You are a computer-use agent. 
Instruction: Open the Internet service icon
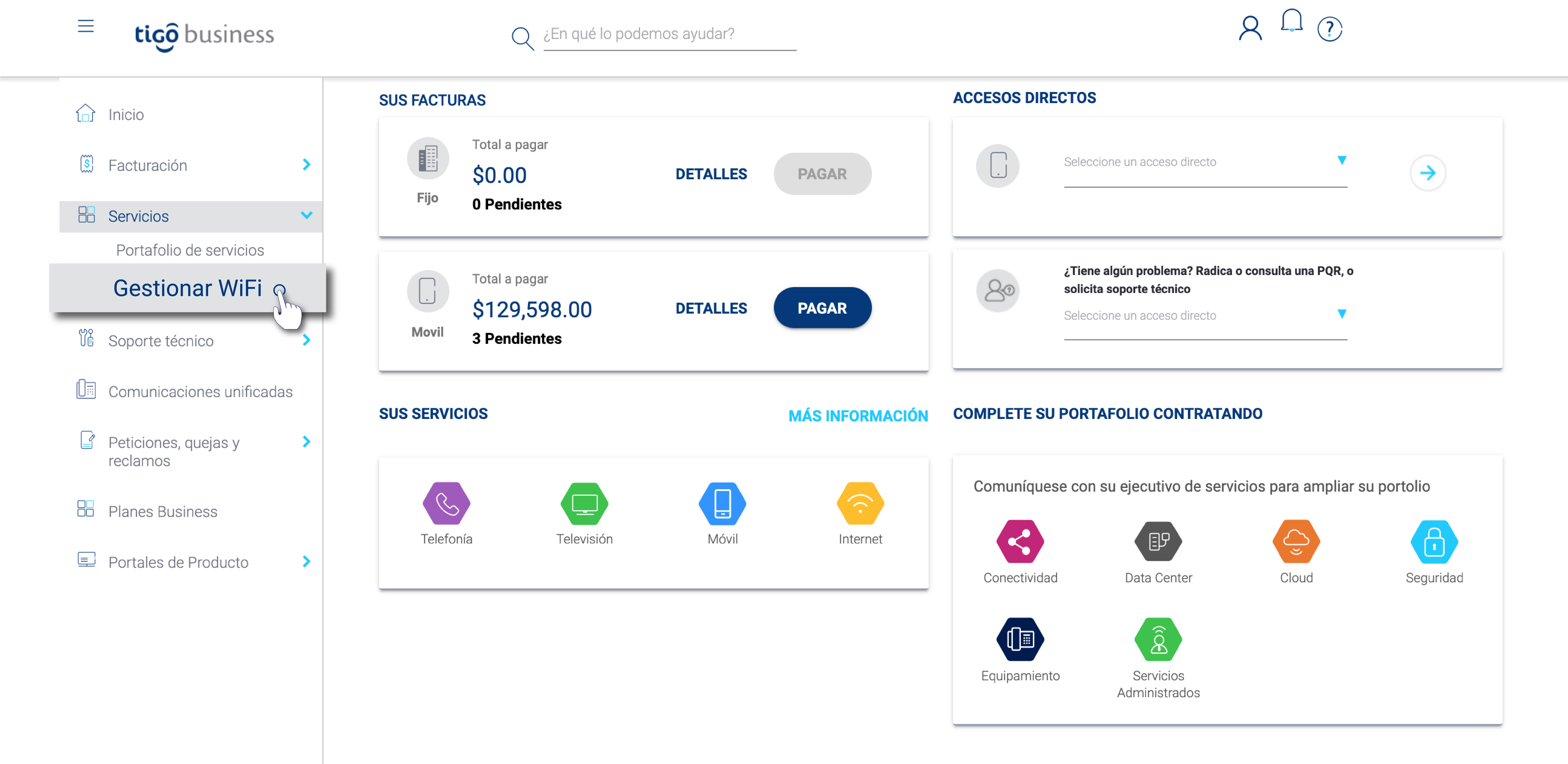860,504
